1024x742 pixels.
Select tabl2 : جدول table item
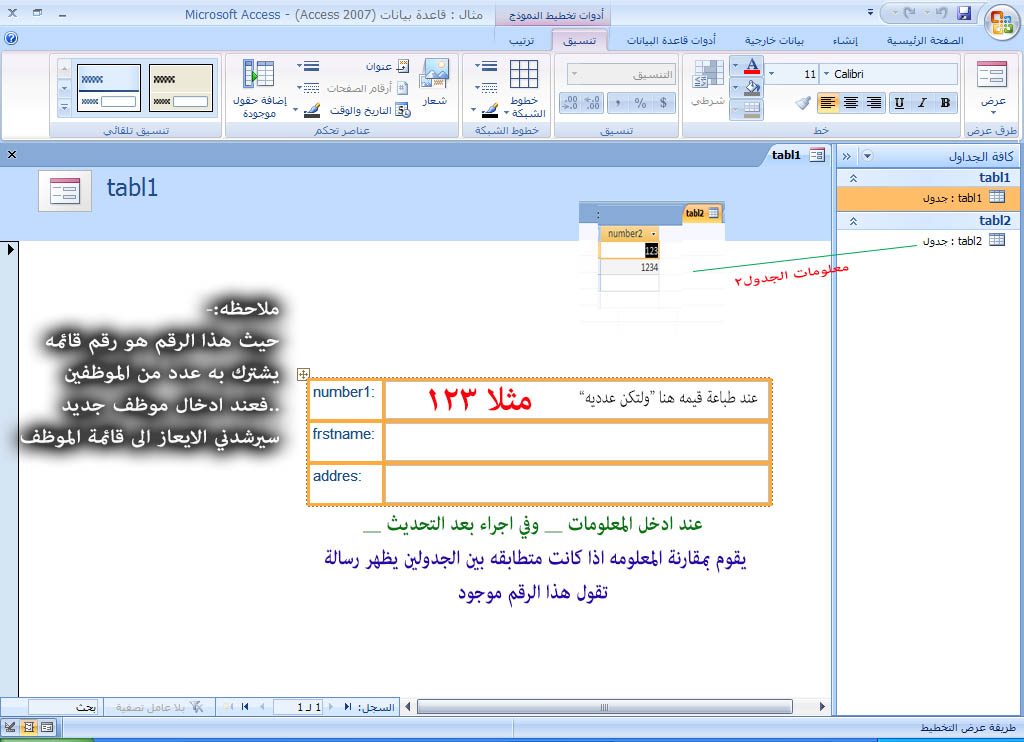point(928,241)
